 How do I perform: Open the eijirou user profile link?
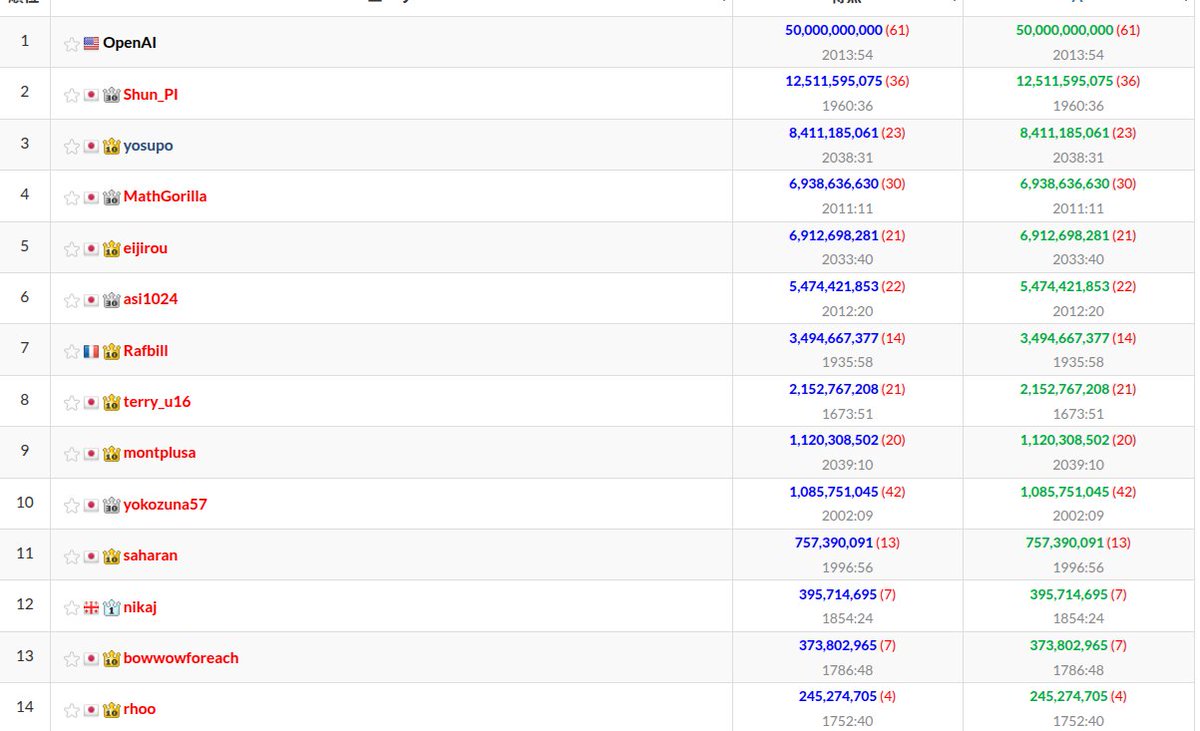click(x=146, y=249)
